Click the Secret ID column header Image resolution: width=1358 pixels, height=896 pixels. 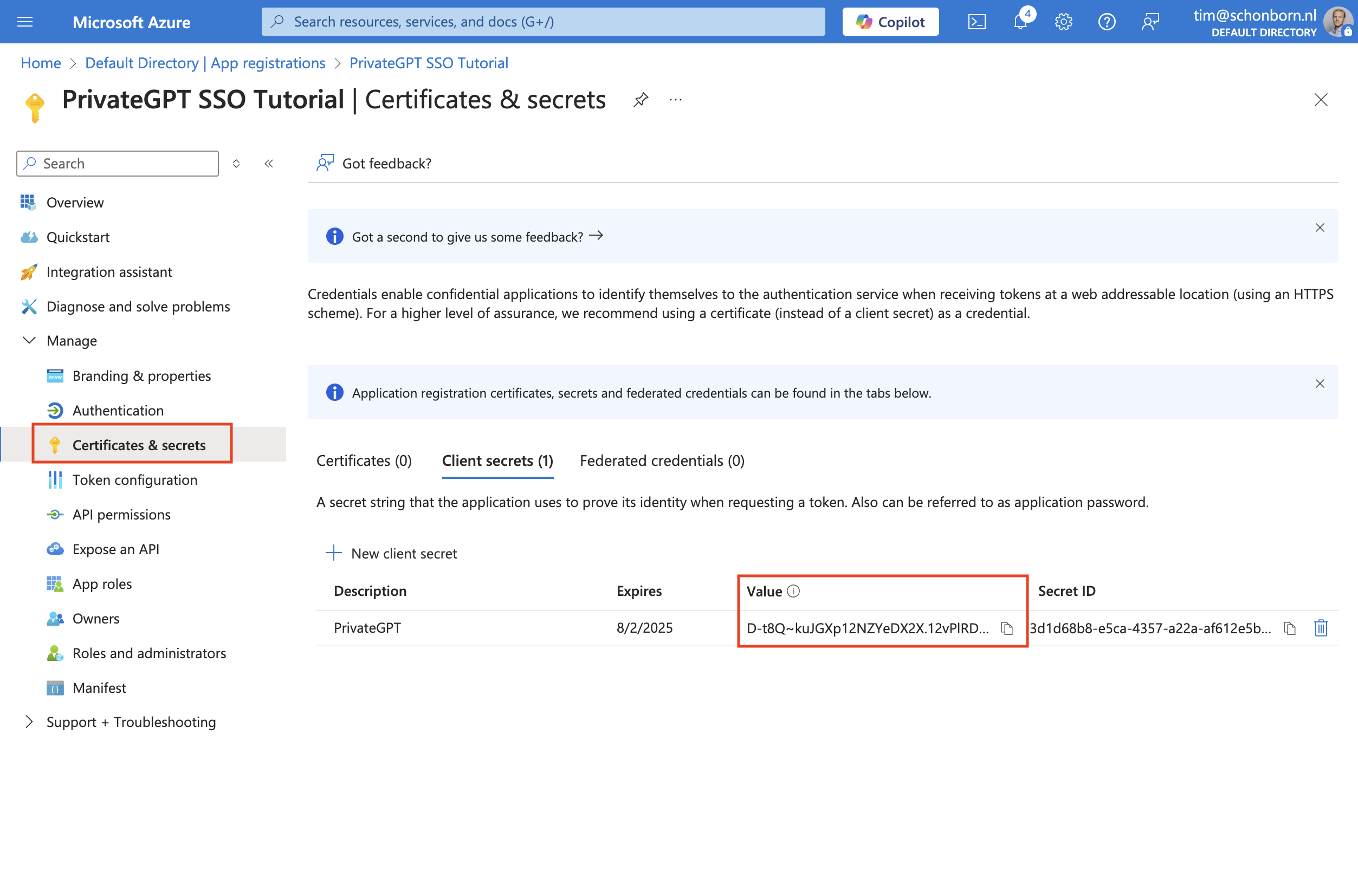click(x=1066, y=591)
